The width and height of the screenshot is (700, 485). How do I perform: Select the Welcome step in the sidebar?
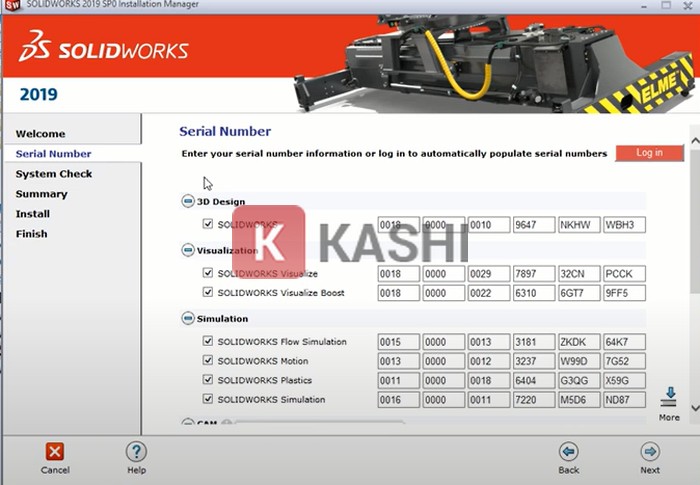40,134
